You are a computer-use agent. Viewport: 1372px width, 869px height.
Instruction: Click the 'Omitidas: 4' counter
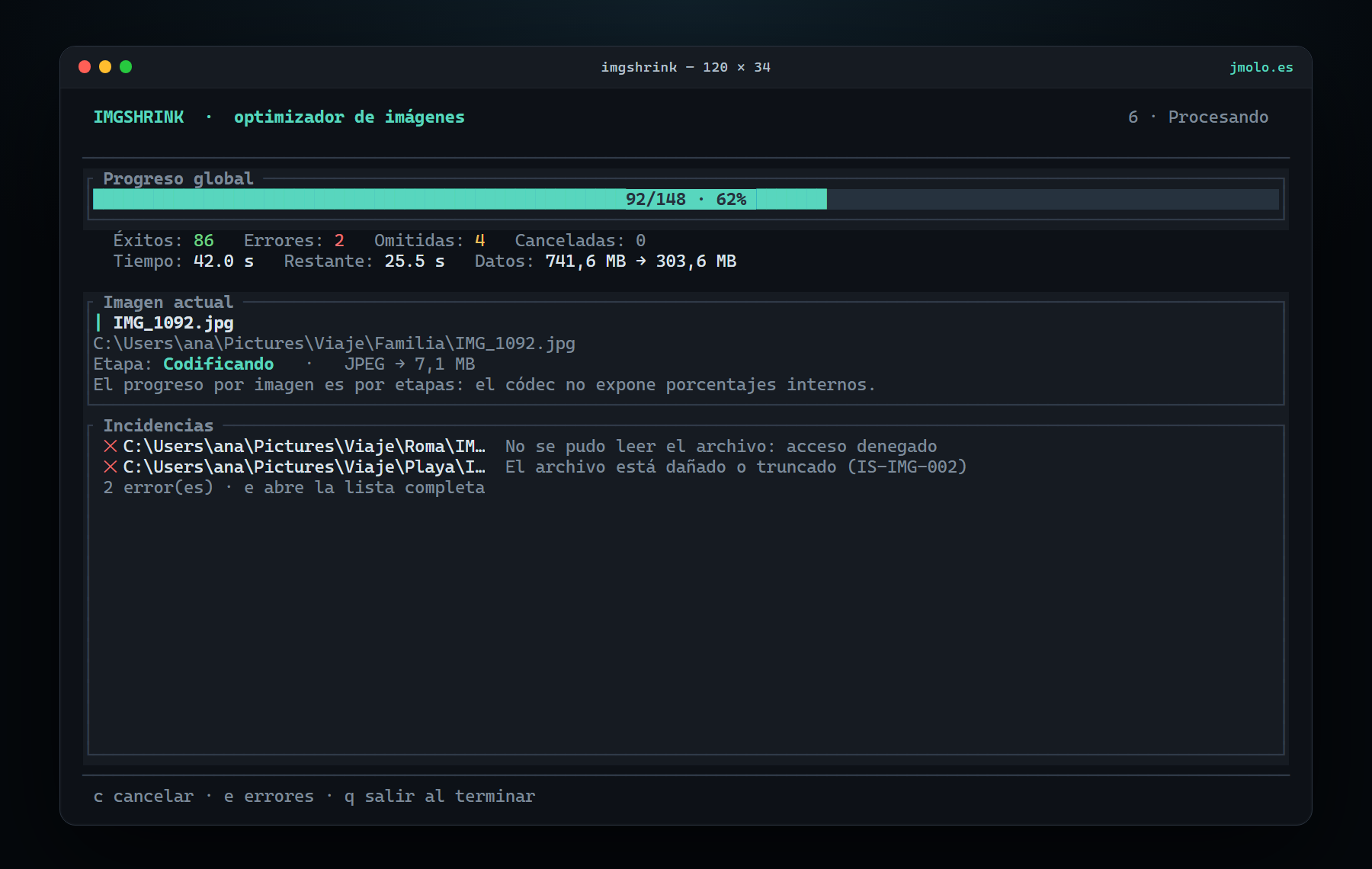[x=430, y=240]
